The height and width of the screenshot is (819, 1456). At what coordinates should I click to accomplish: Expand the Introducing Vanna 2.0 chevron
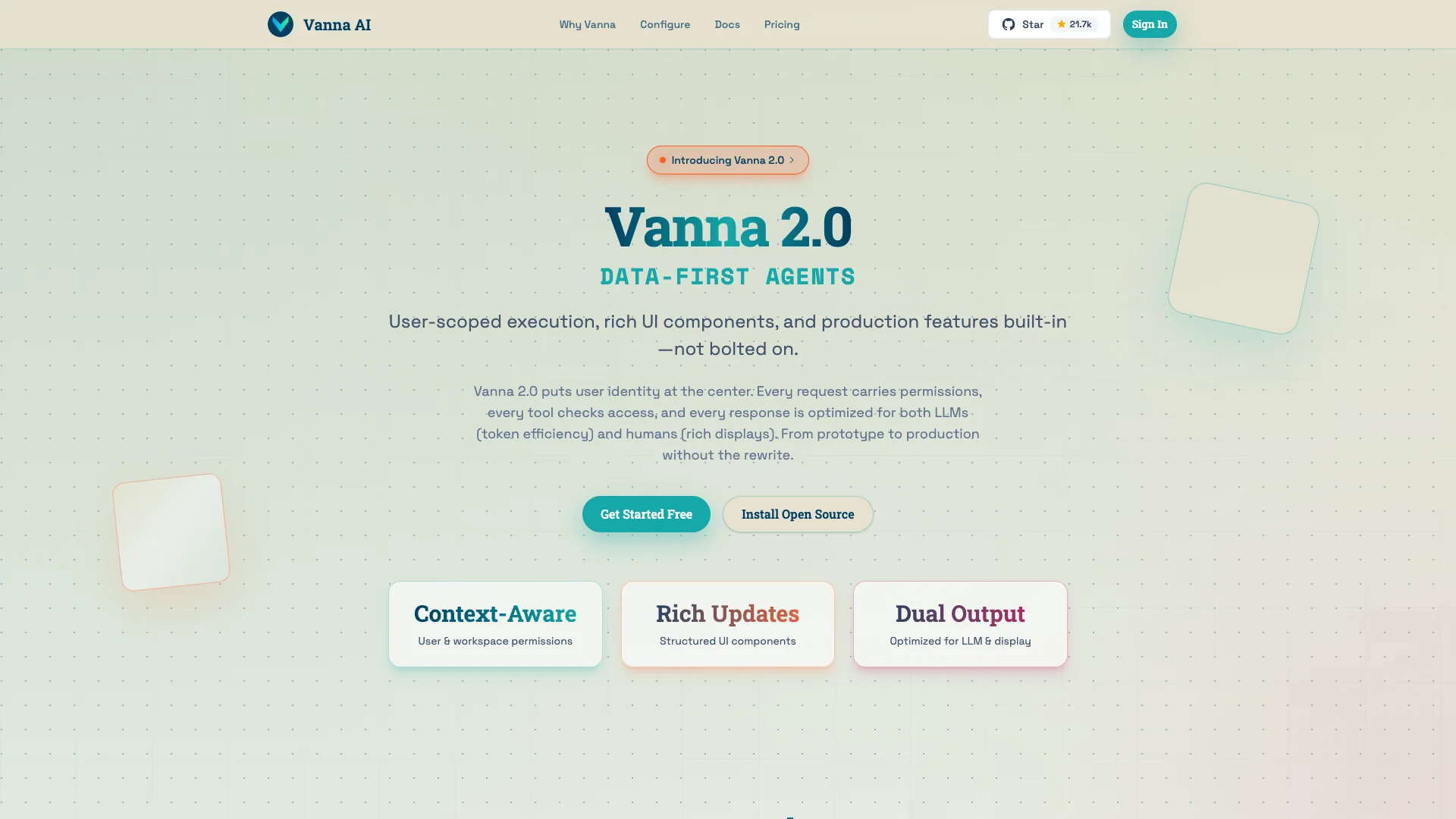coord(792,160)
